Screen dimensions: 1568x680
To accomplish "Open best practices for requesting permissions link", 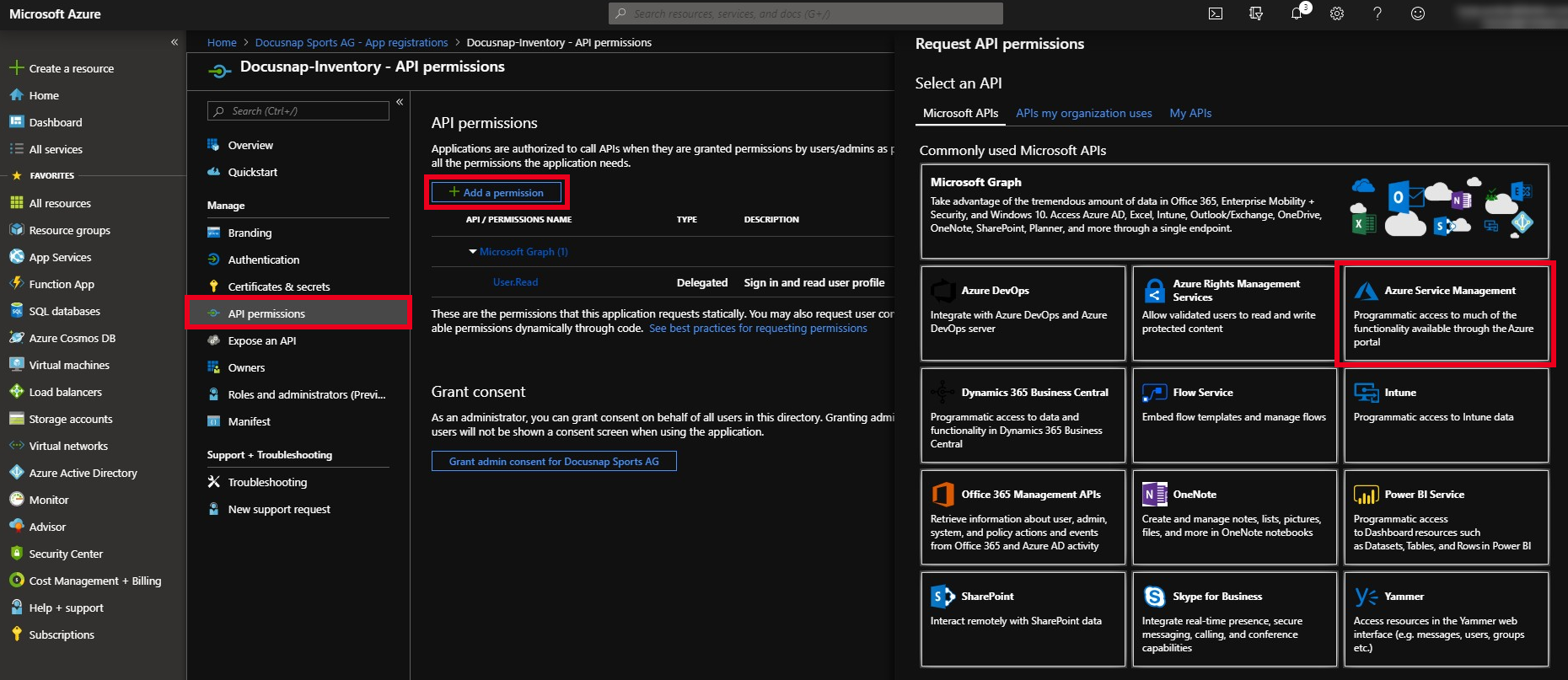I will pyautogui.click(x=758, y=329).
